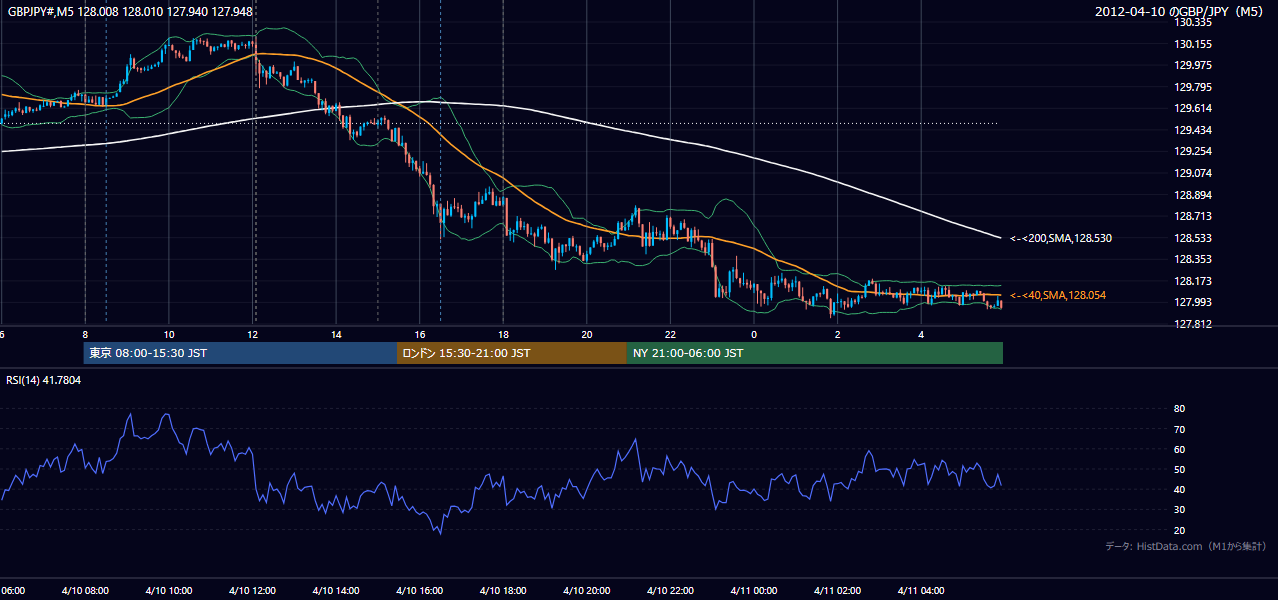Click the RSI 50 level label
The height and width of the screenshot is (600, 1278).
pos(1180,469)
